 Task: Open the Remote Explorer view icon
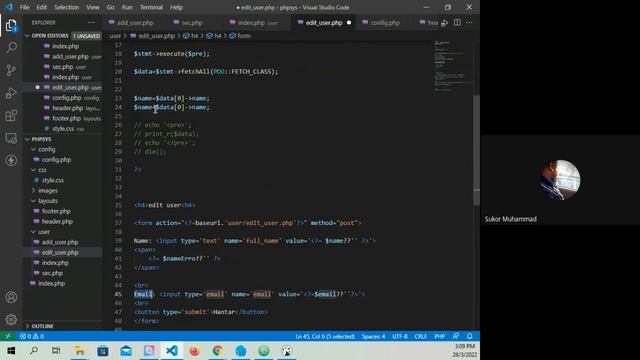[x=11, y=138]
